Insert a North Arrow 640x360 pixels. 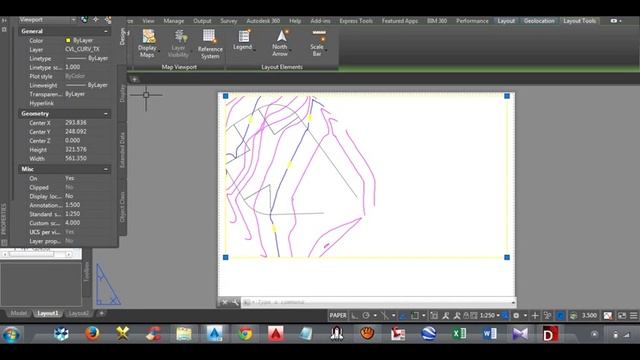pos(280,42)
